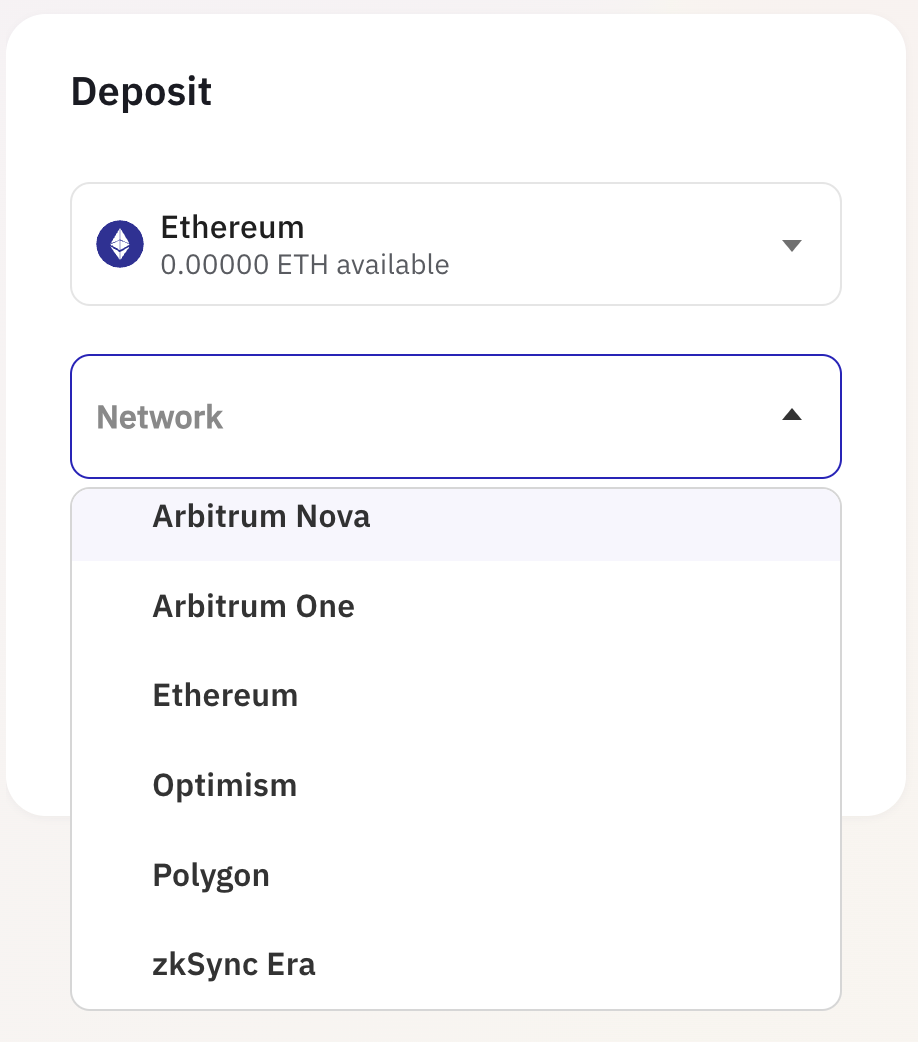Select Arbitrum One as the deposit network
The width and height of the screenshot is (918, 1042).
click(x=253, y=606)
